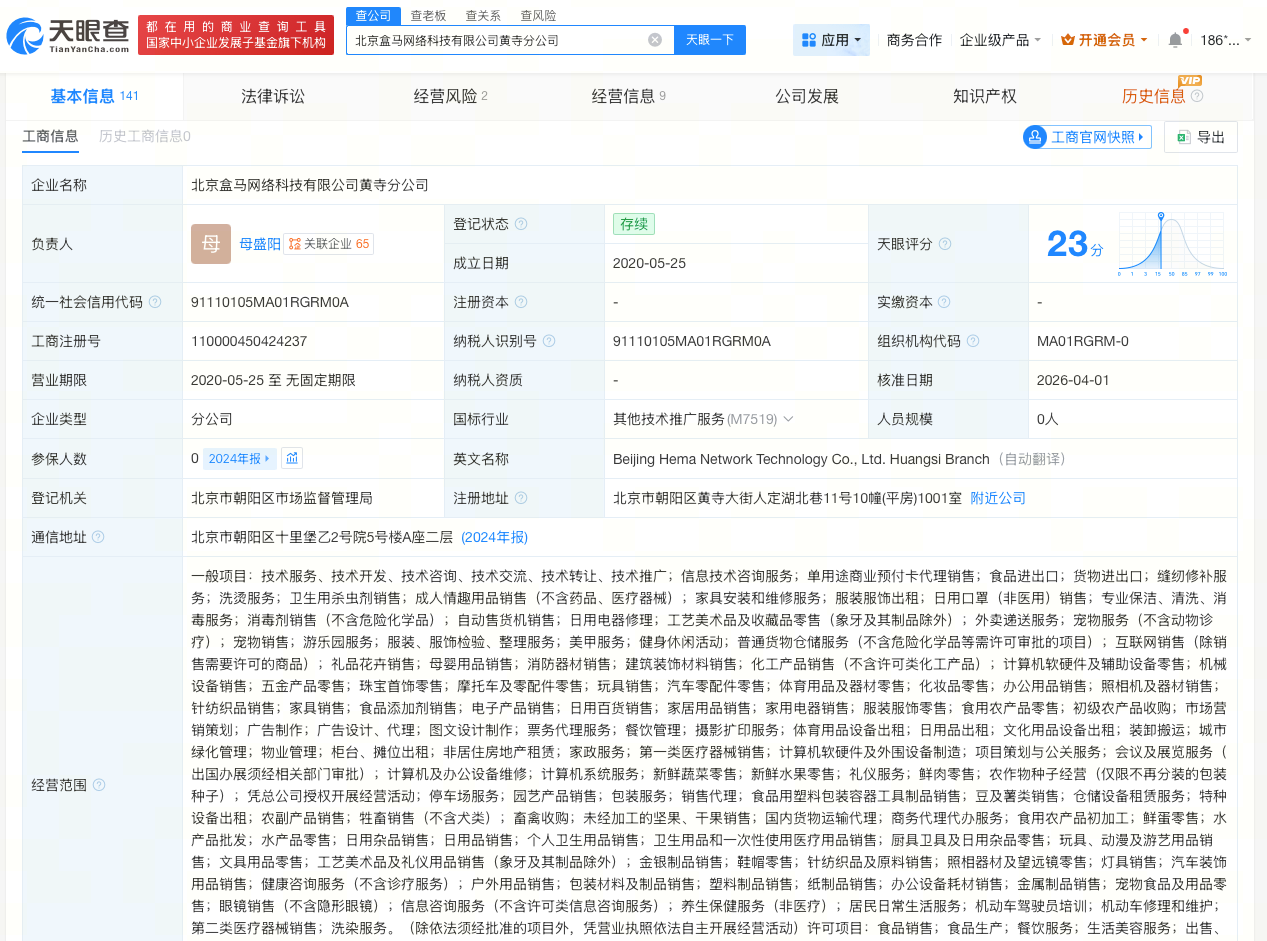Clear the search box with the X icon
The height and width of the screenshot is (941, 1267).
tap(655, 40)
